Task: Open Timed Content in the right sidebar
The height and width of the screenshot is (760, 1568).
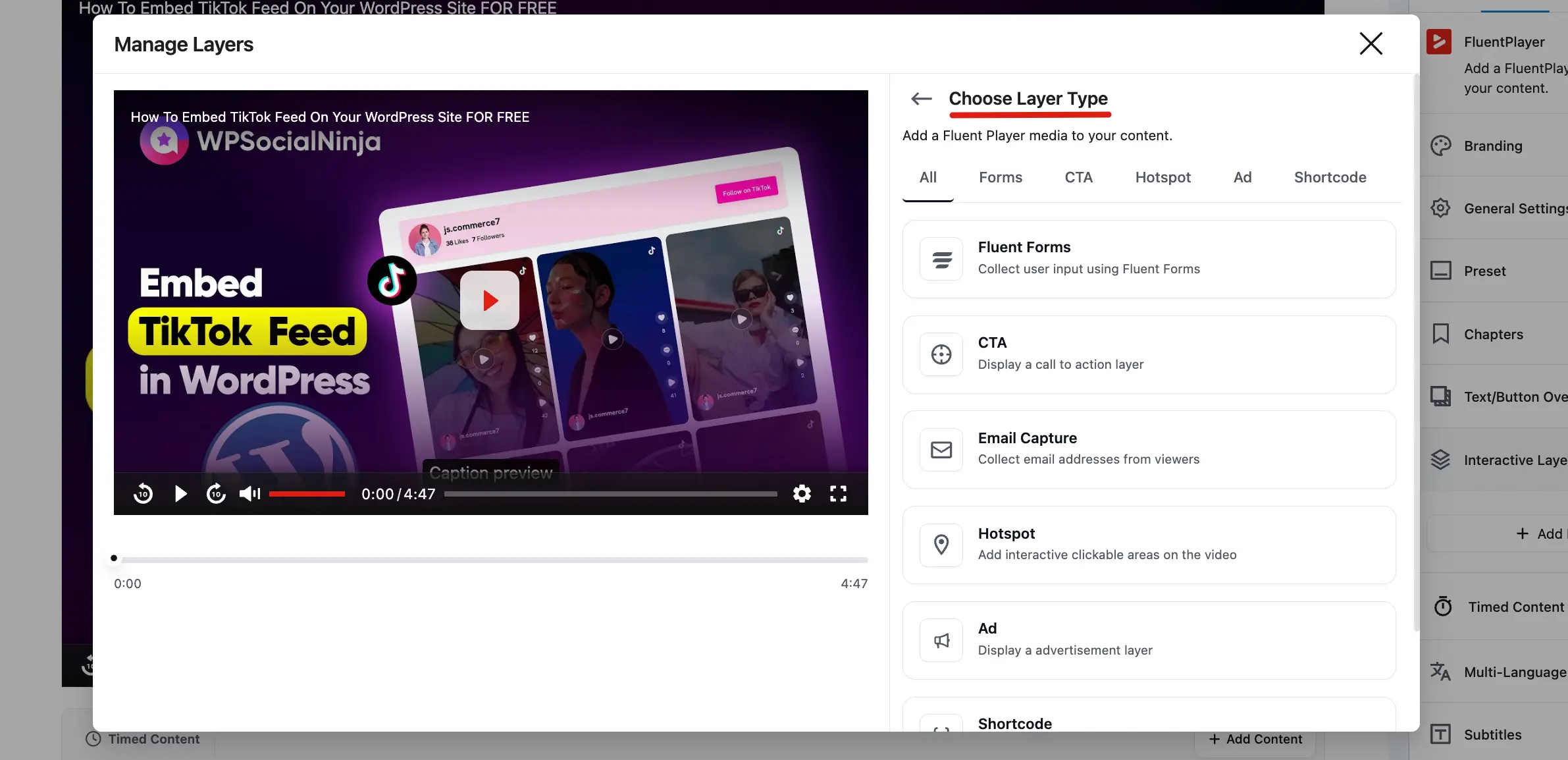Action: coord(1493,607)
